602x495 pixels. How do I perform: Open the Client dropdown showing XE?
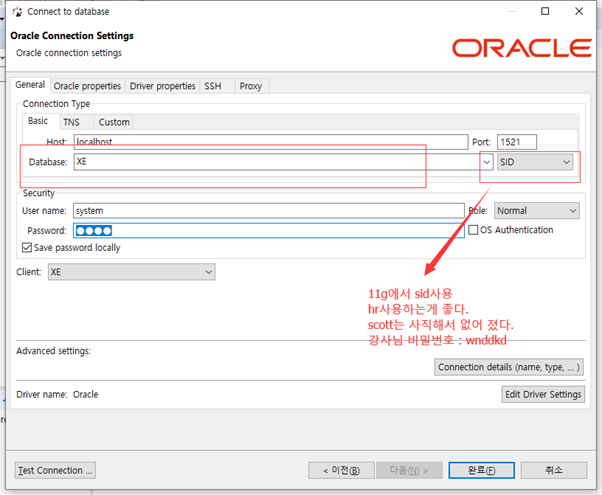(131, 272)
